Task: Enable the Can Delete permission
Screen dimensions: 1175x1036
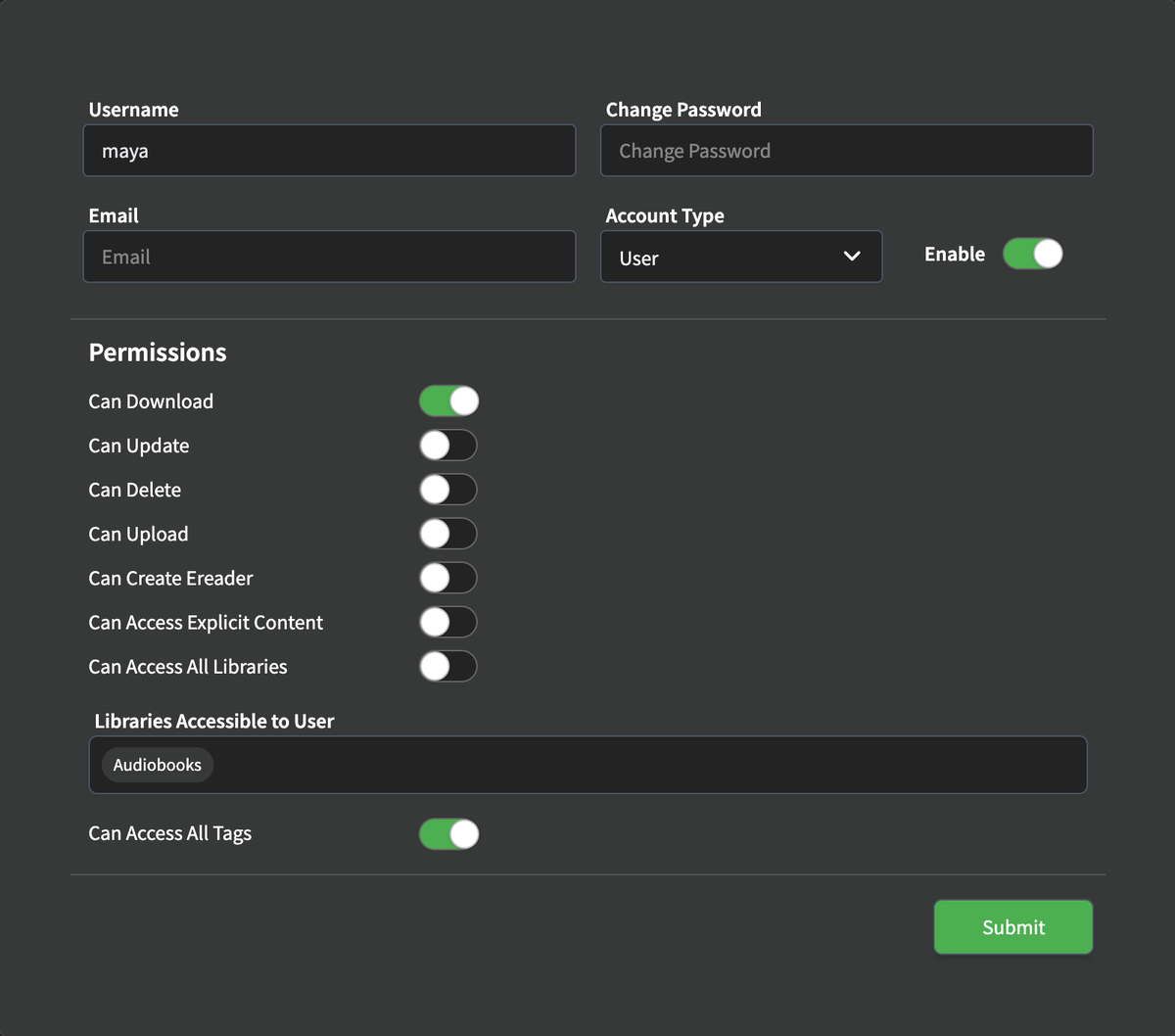Action: click(448, 490)
